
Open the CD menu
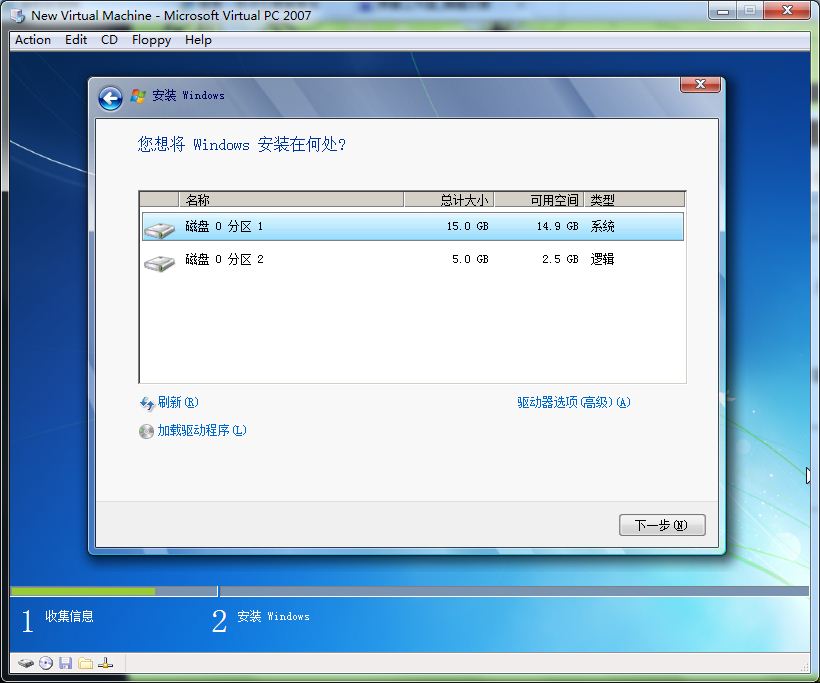109,40
